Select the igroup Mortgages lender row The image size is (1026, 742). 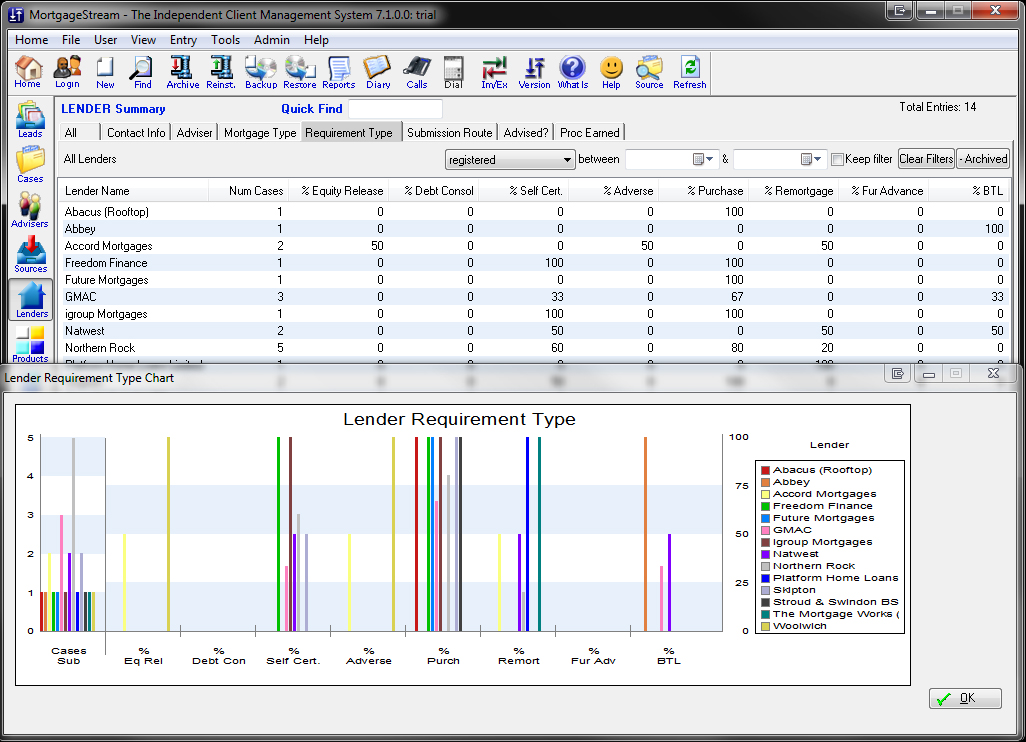pos(533,314)
